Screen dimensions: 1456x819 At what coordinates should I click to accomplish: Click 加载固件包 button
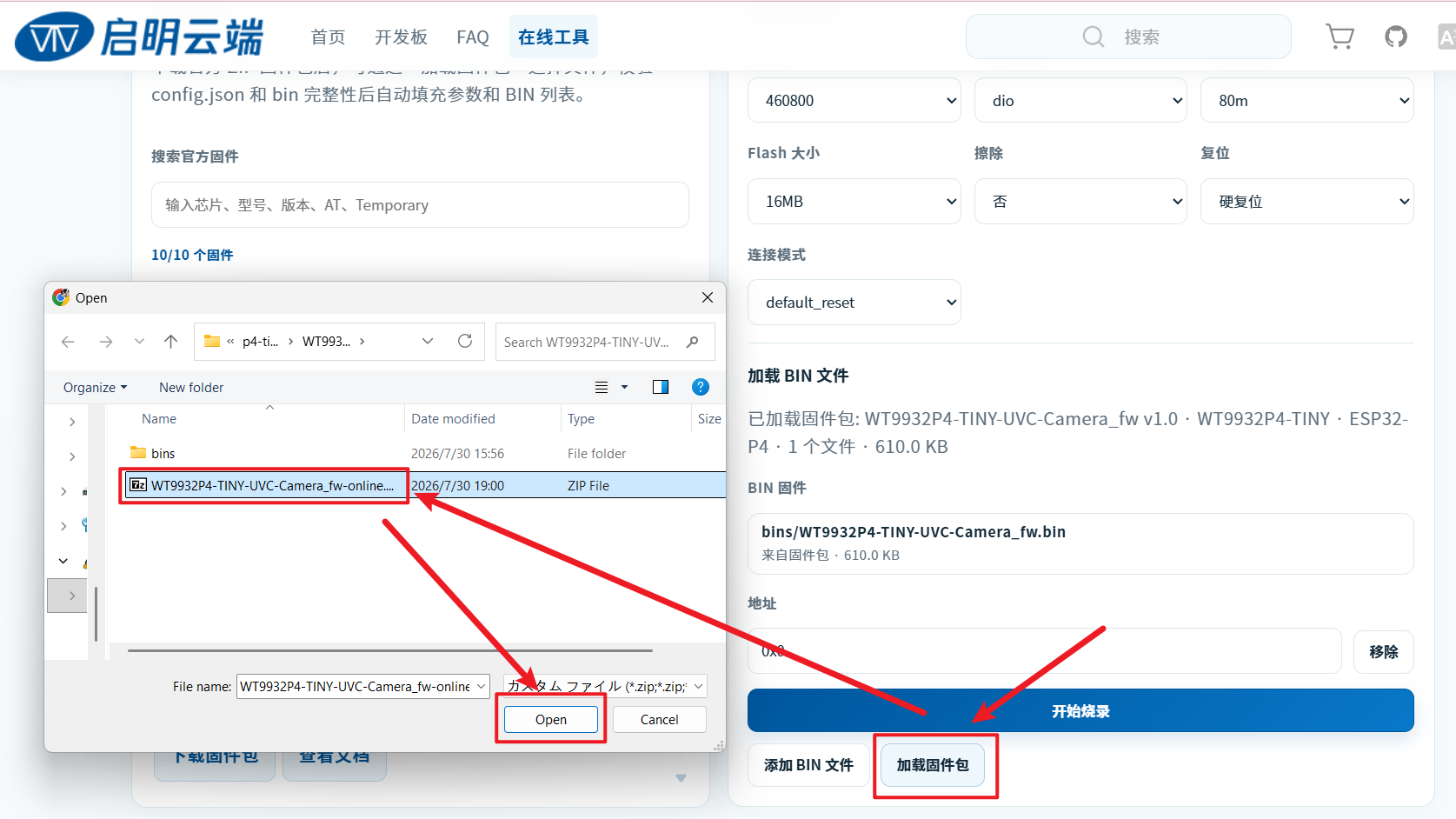[x=933, y=765]
